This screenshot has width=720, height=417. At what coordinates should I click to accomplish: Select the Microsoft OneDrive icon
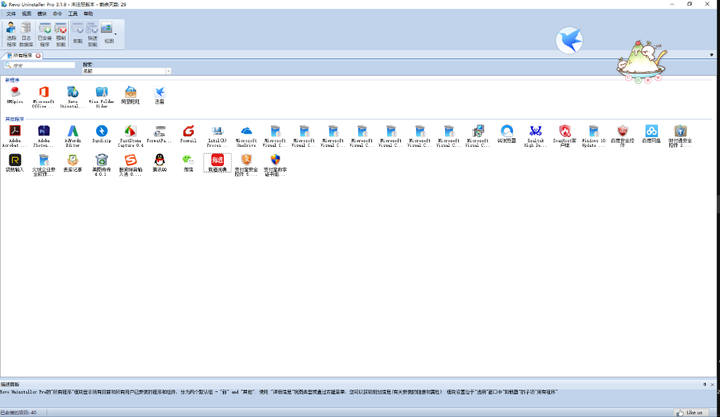[246, 136]
